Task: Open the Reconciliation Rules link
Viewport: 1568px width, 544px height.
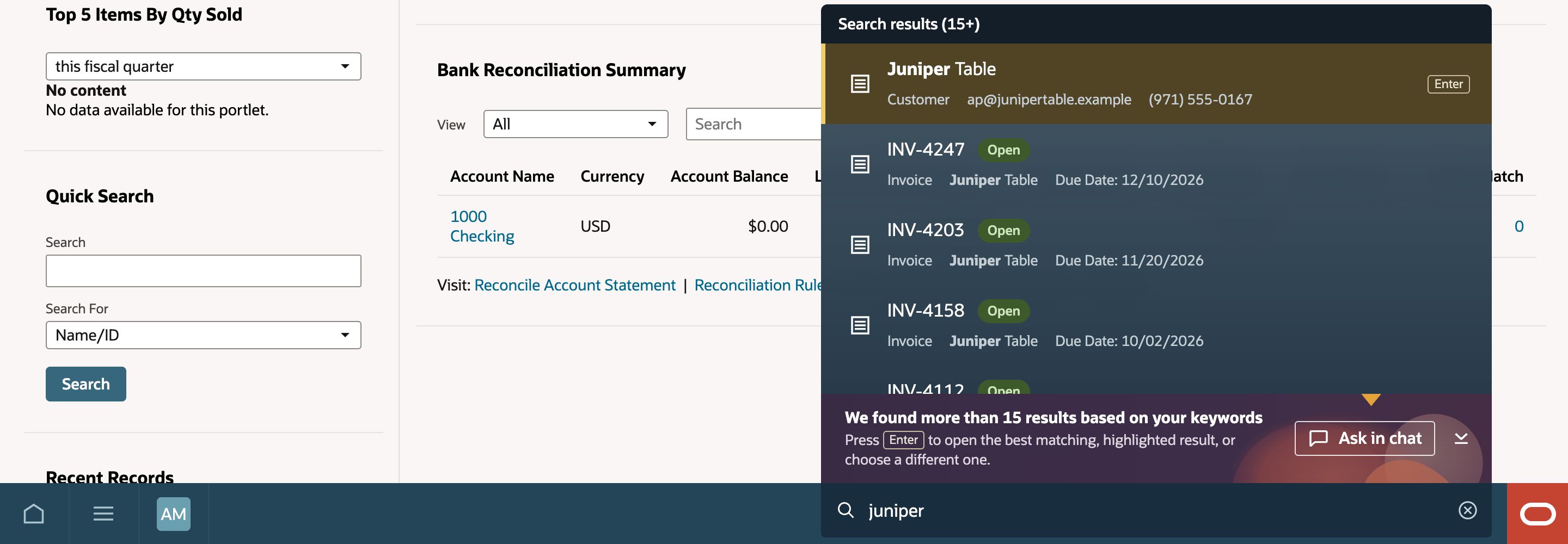Action: click(x=757, y=285)
